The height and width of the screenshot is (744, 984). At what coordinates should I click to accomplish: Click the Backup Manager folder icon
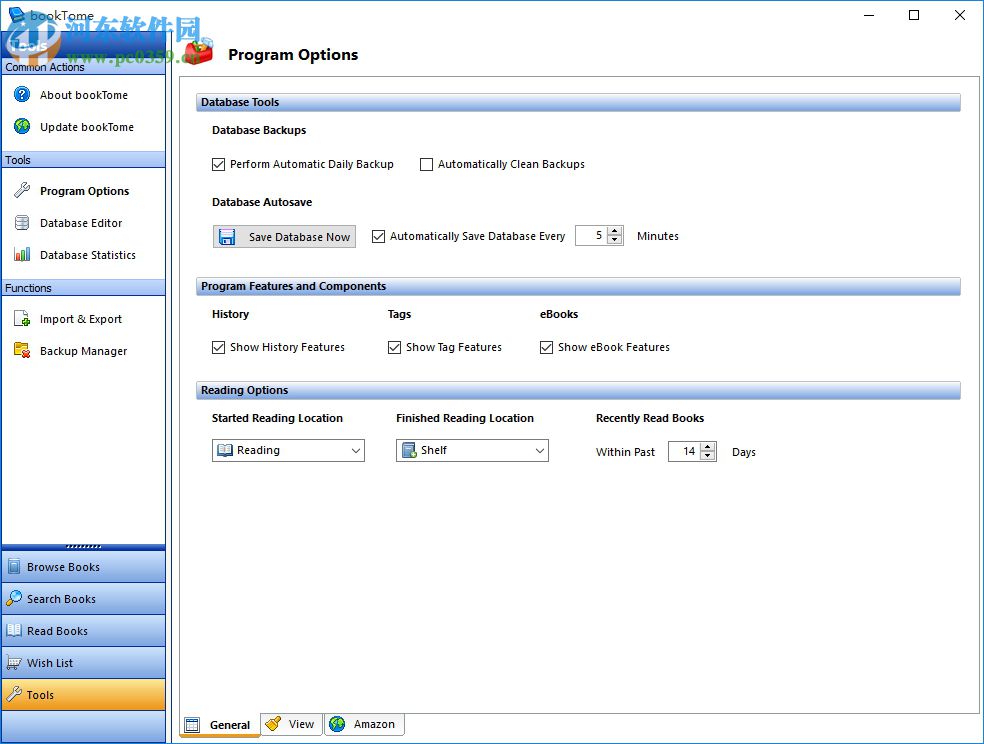click(22, 351)
